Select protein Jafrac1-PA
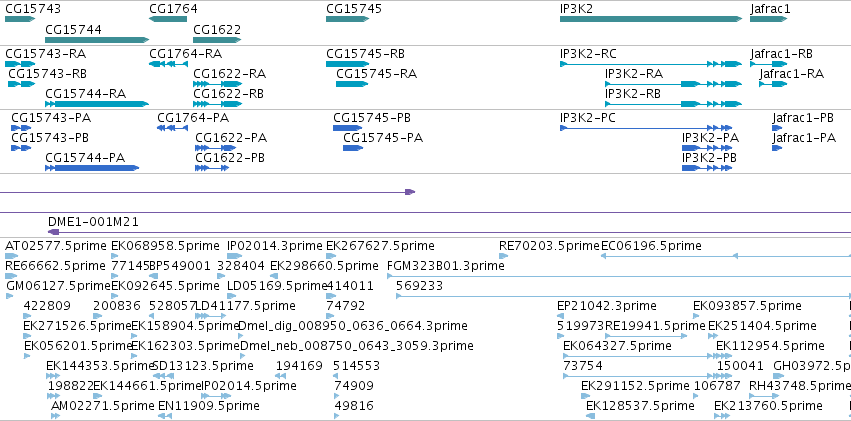Image resolution: width=851 pixels, height=421 pixels. [x=777, y=148]
